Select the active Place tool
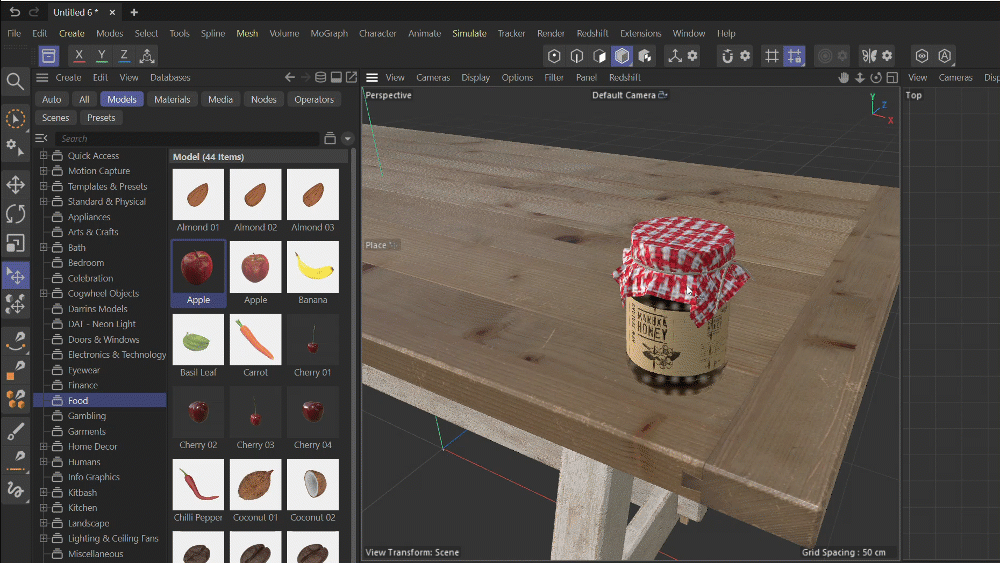 [15, 275]
